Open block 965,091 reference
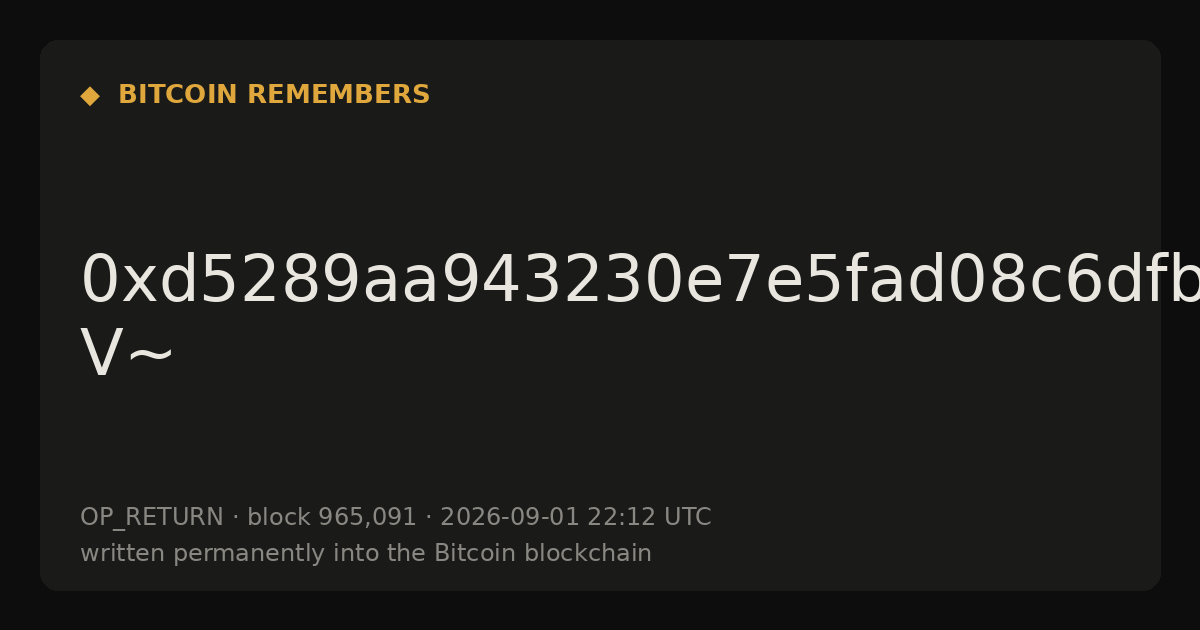The height and width of the screenshot is (630, 1200). pyautogui.click(x=332, y=518)
